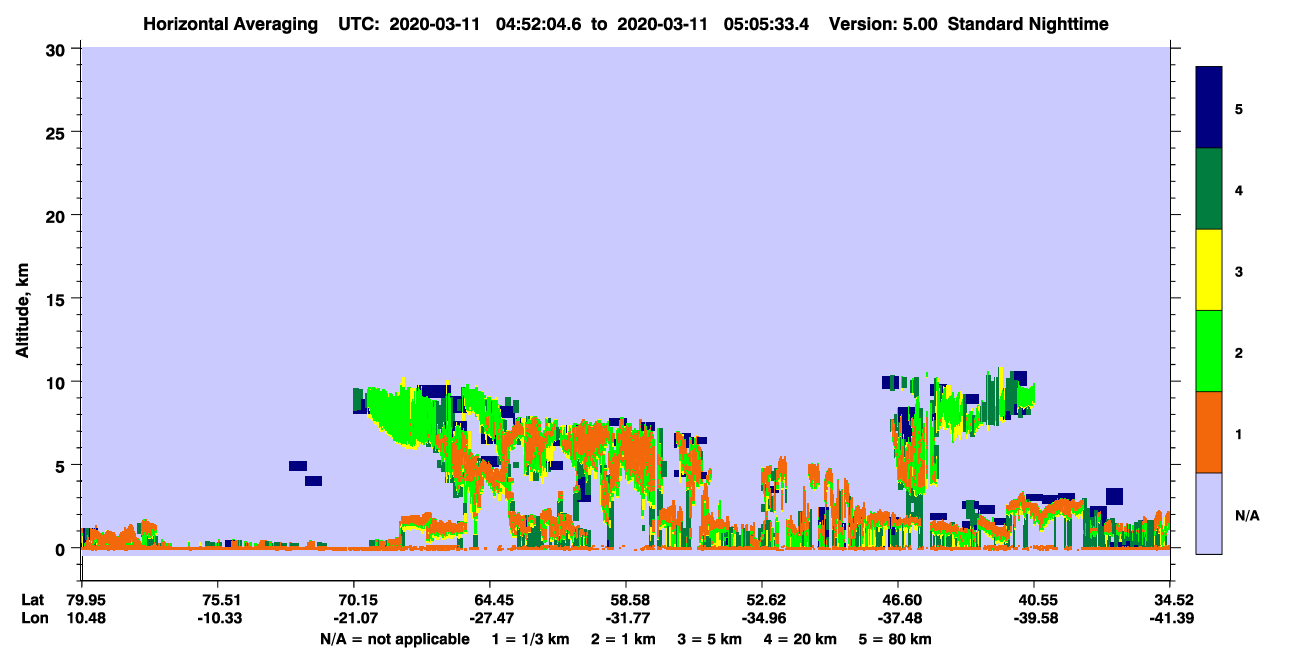Click legend text 'N/A = not applicable'
This screenshot has width=1300, height=667.
coord(394,639)
